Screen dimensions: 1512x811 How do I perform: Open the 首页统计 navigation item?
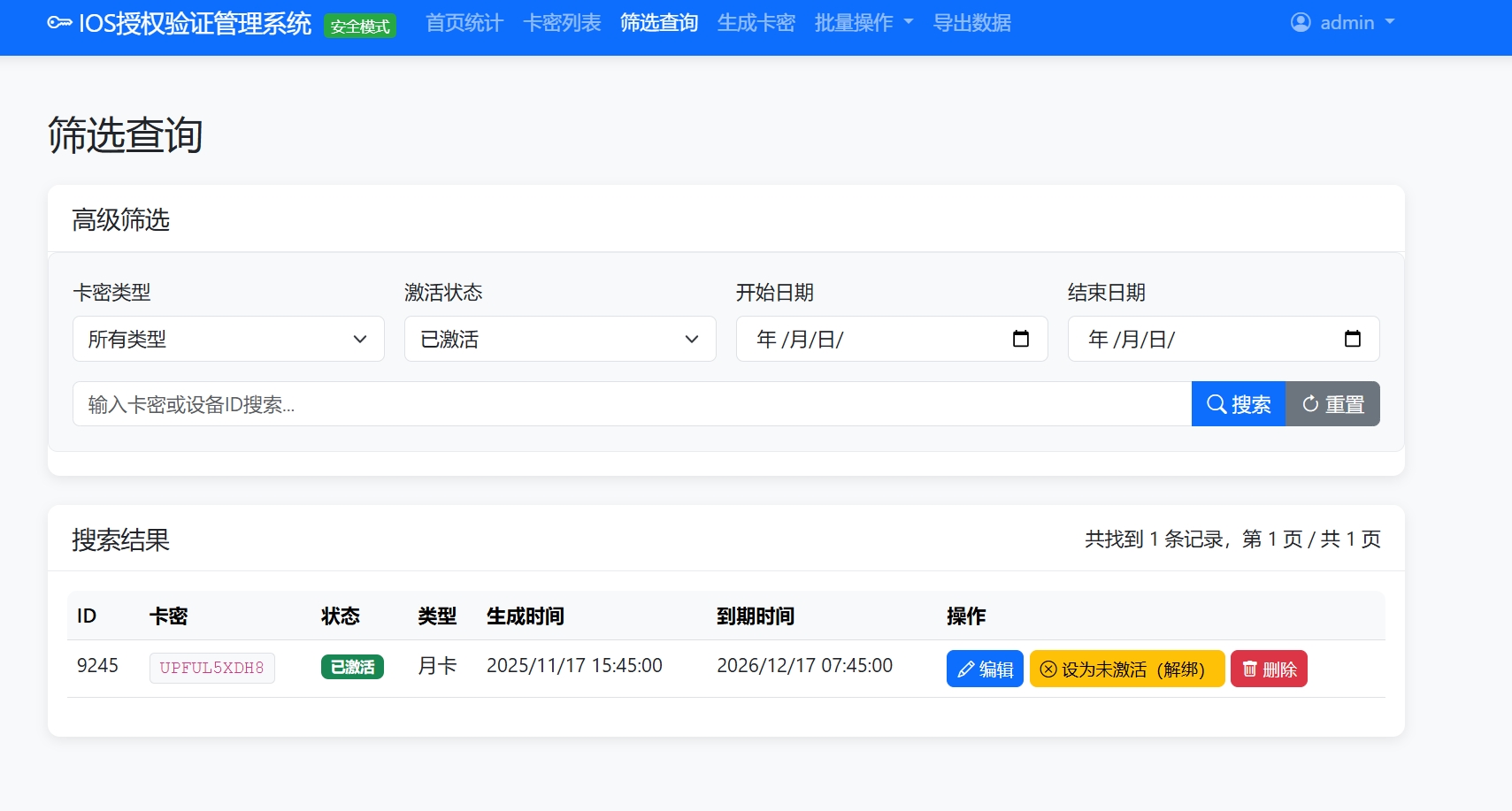pos(463,23)
